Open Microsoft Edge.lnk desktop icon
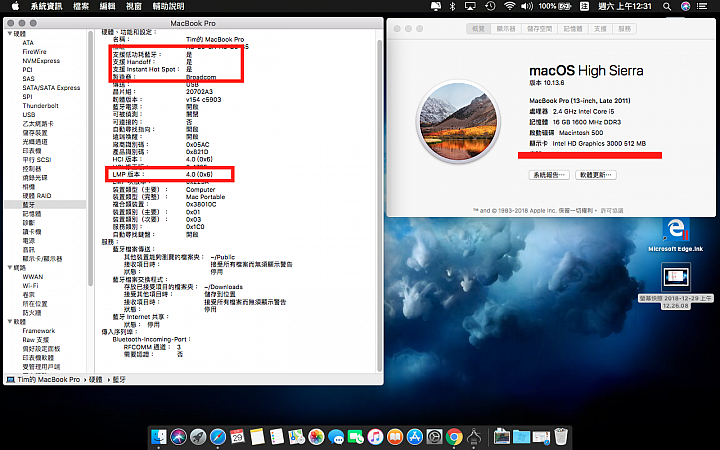Image resolution: width=720 pixels, height=450 pixels. (x=675, y=235)
